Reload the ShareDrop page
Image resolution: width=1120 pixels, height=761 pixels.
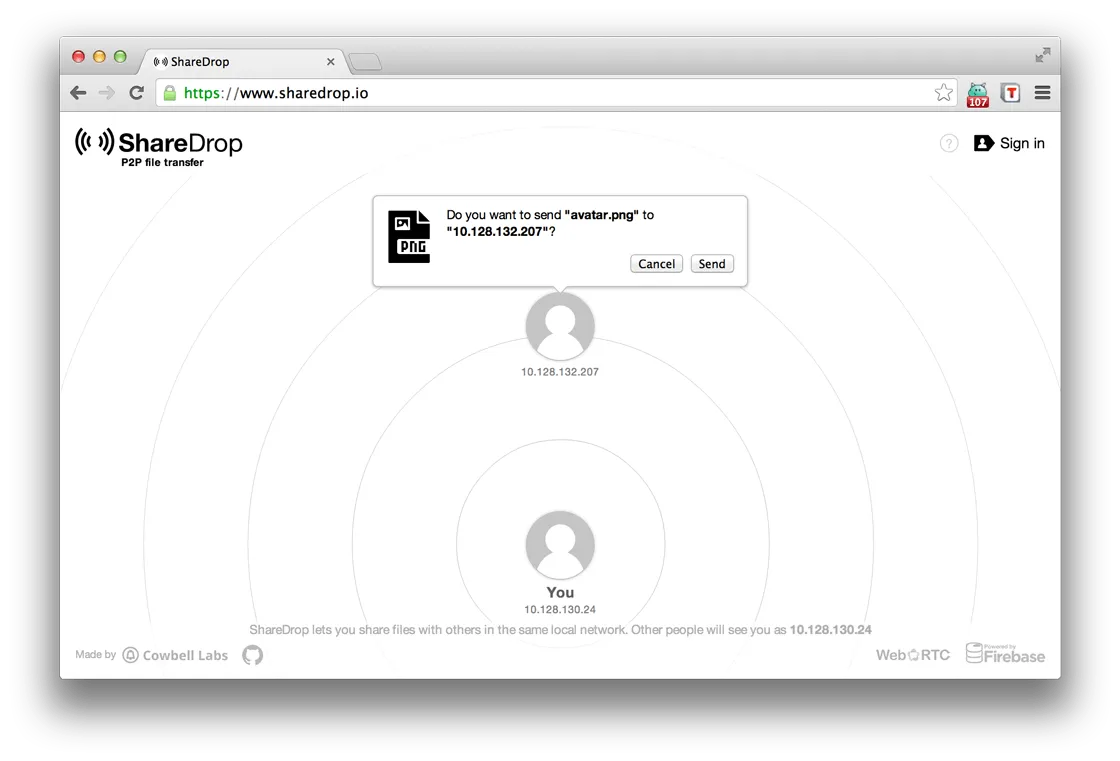coord(136,92)
